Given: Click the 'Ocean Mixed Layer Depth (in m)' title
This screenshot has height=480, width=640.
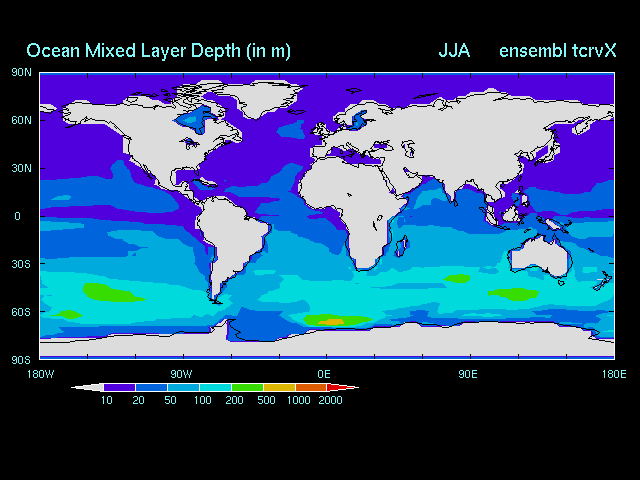Looking at the screenshot, I should (x=158, y=50).
